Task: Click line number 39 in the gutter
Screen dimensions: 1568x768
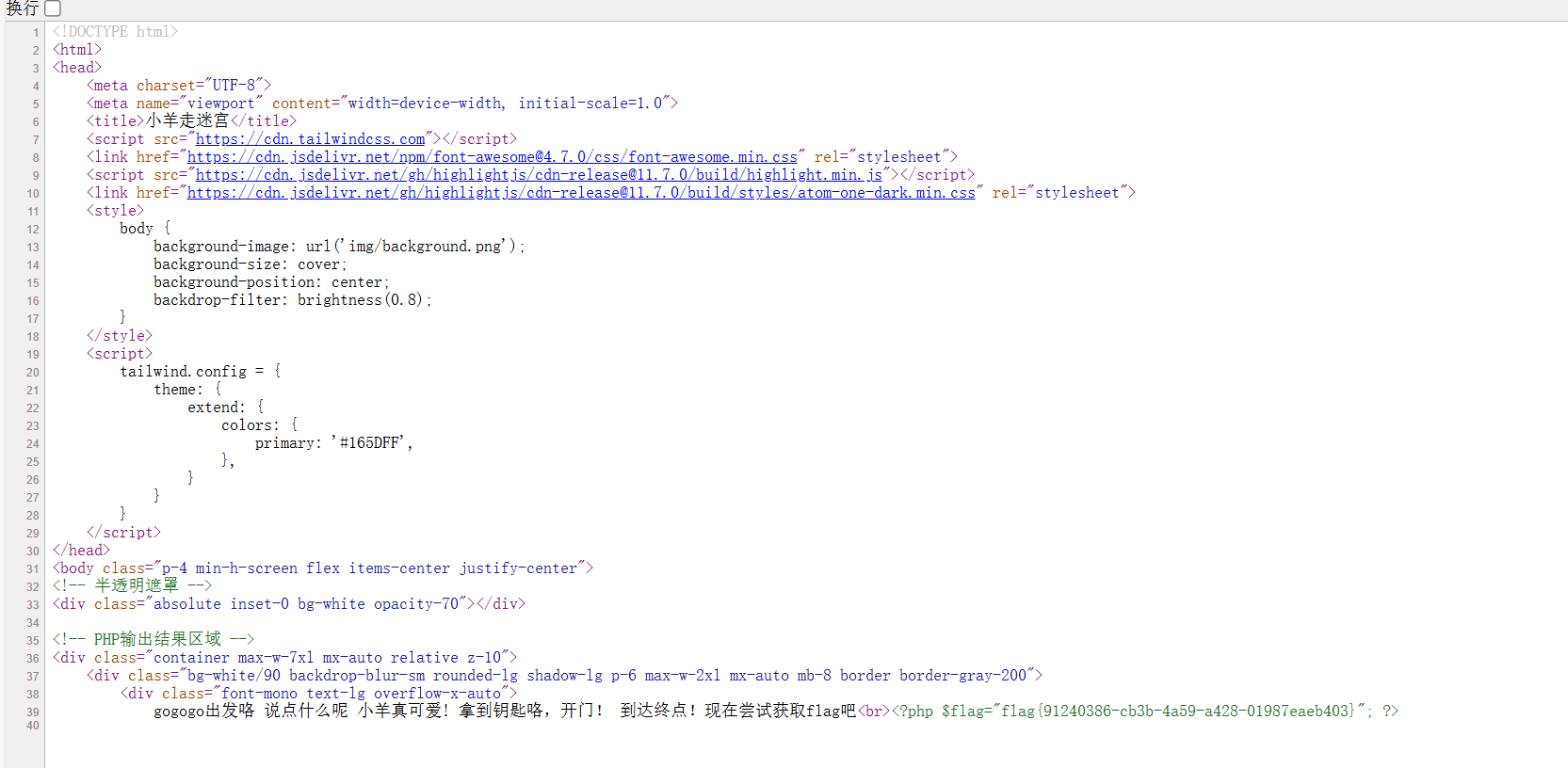Action: click(x=33, y=712)
